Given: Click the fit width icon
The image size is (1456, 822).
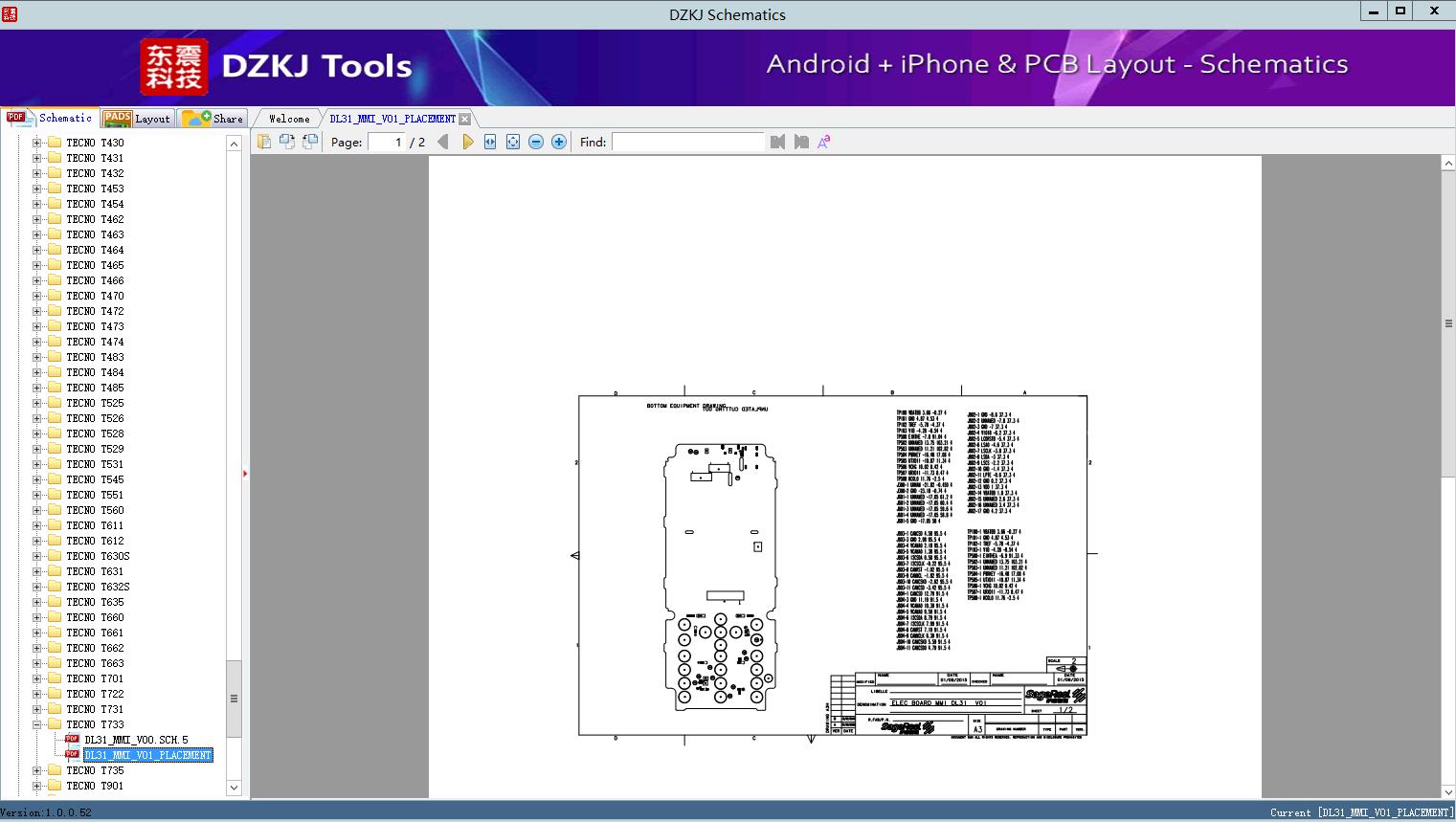Looking at the screenshot, I should point(490,142).
